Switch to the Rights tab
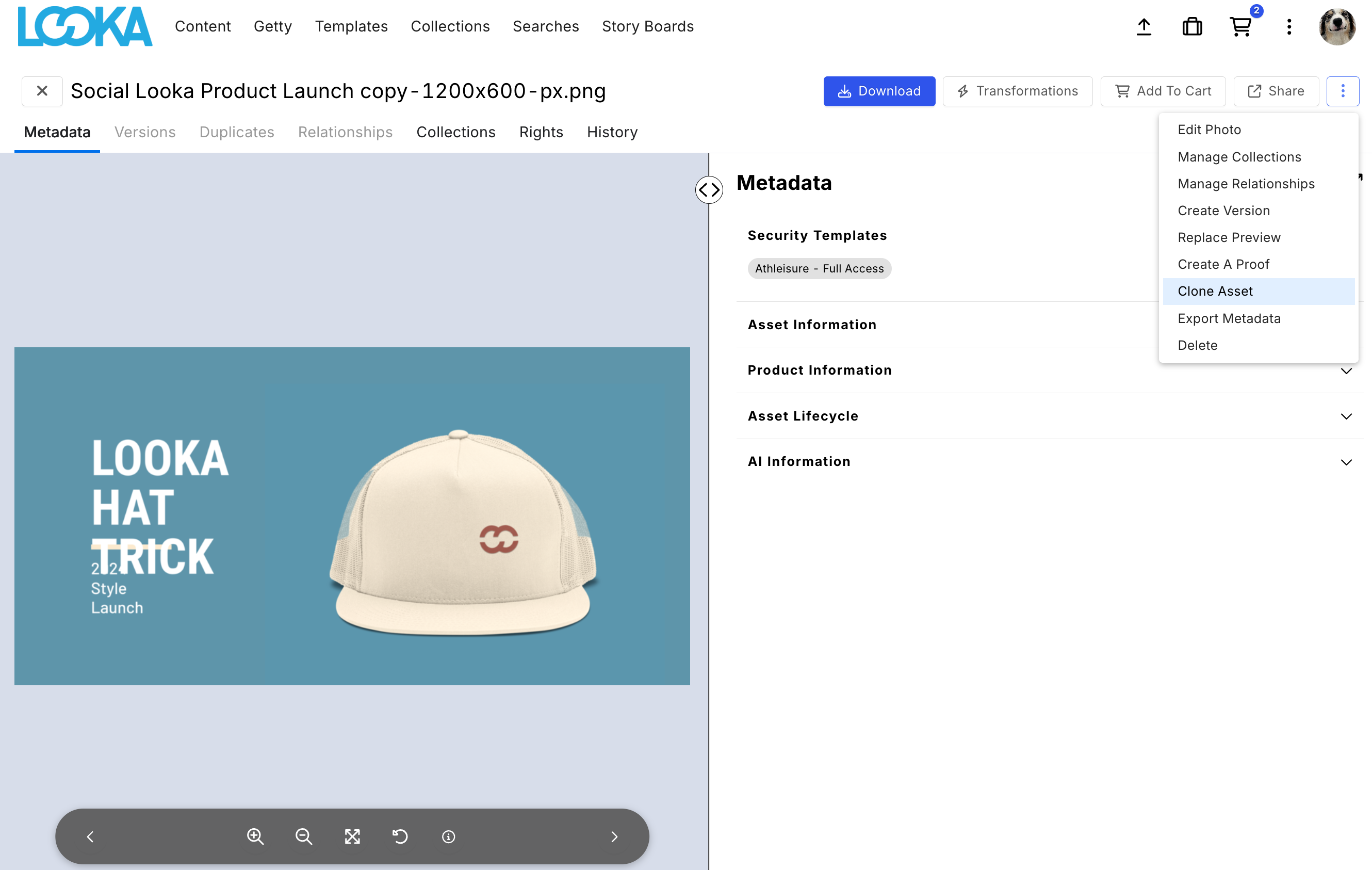This screenshot has width=1372, height=870. coord(541,132)
